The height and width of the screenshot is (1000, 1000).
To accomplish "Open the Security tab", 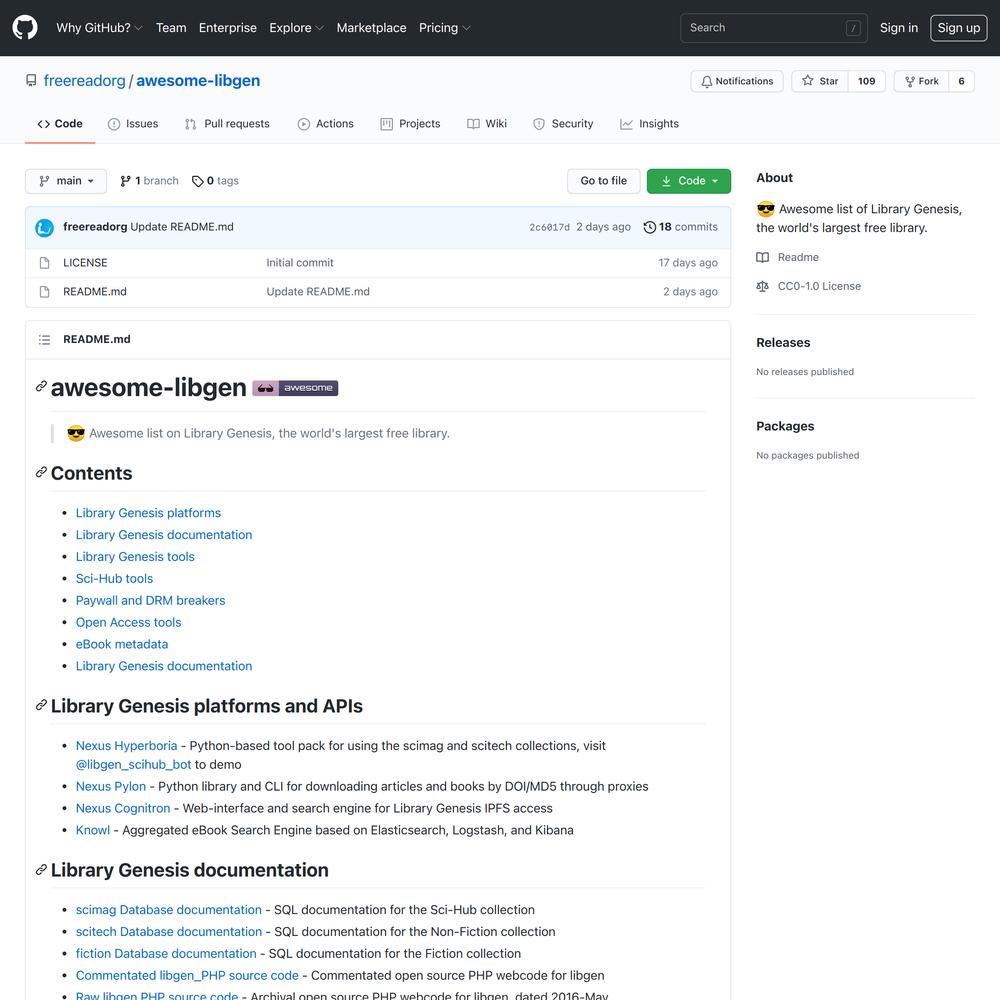I will point(563,124).
